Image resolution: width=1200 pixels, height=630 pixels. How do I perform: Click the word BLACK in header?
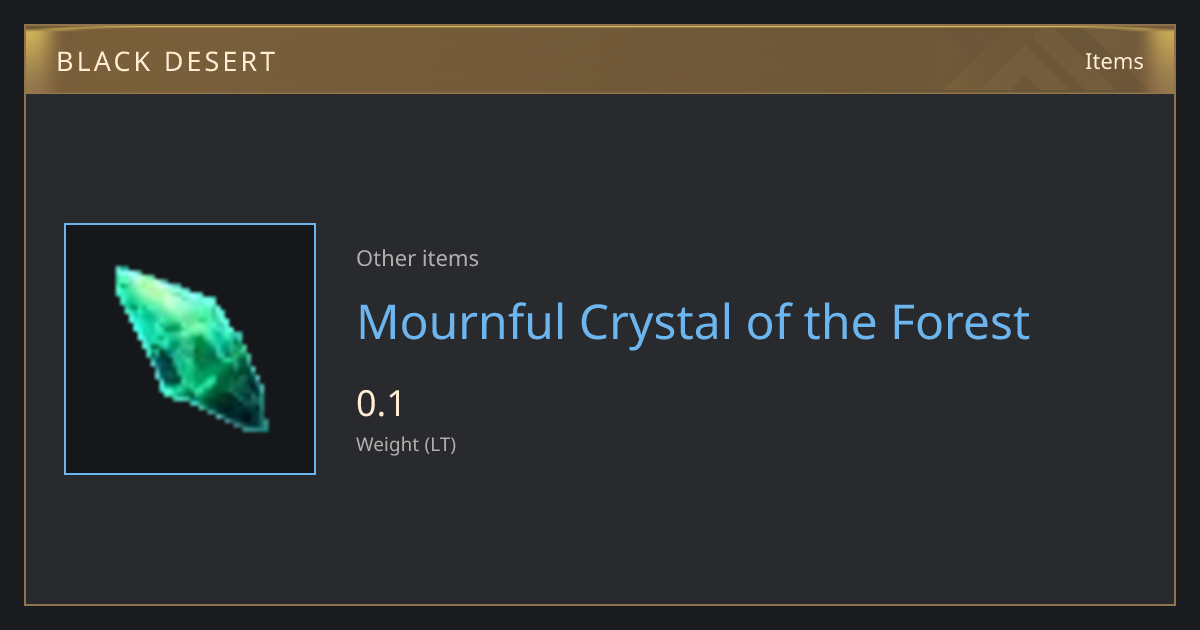pyautogui.click(x=105, y=62)
